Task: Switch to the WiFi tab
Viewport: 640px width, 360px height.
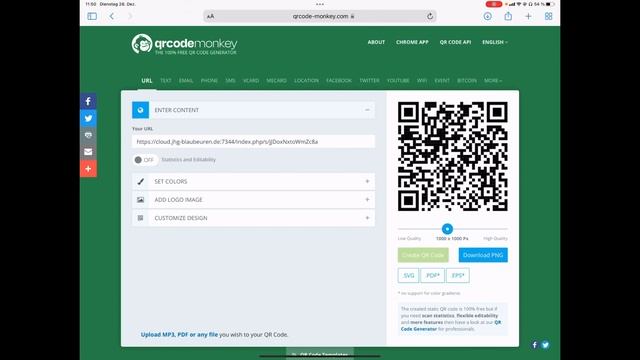Action: [x=422, y=80]
